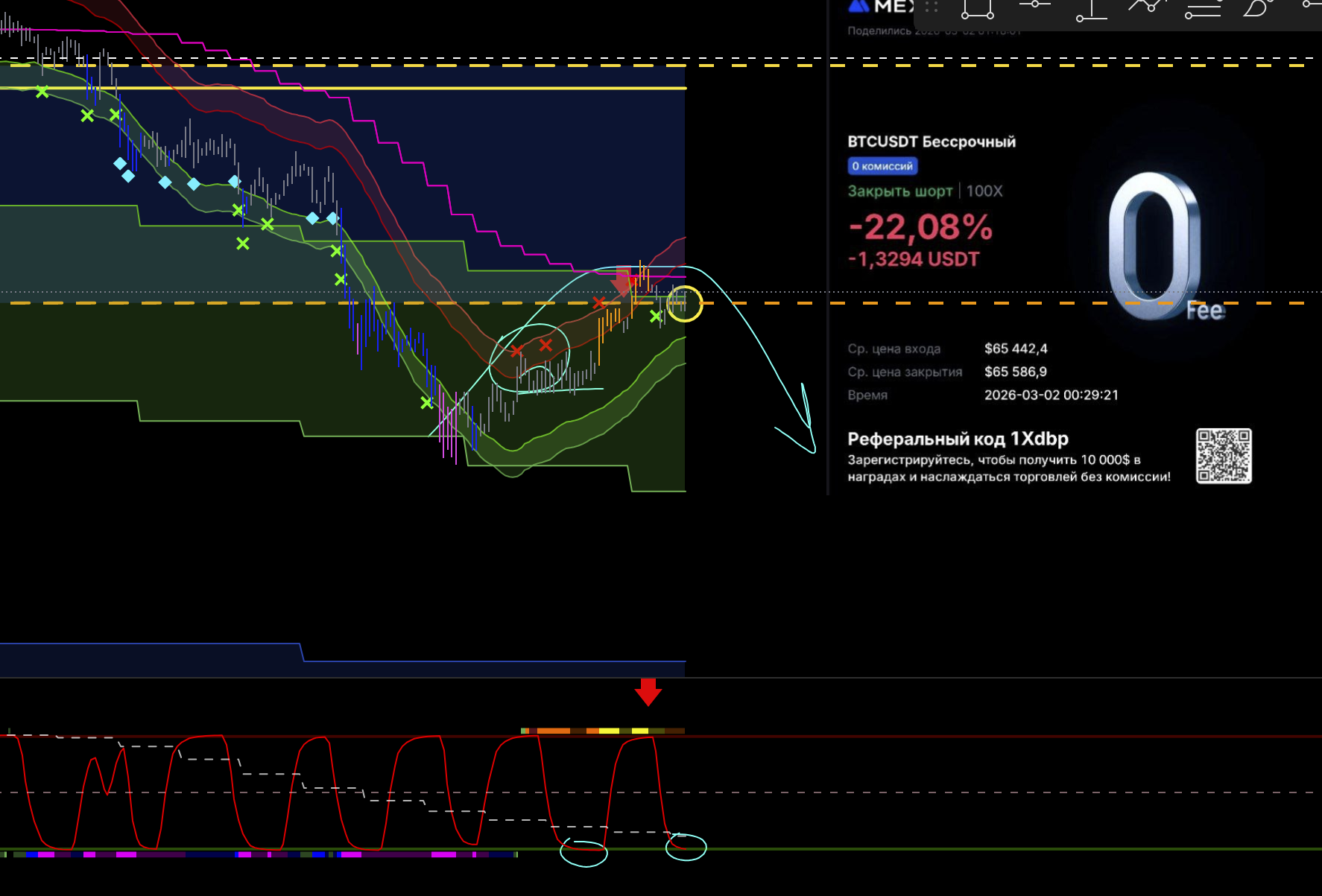Click the yellow circle on the latest candle
The image size is (1322, 896).
tap(684, 304)
